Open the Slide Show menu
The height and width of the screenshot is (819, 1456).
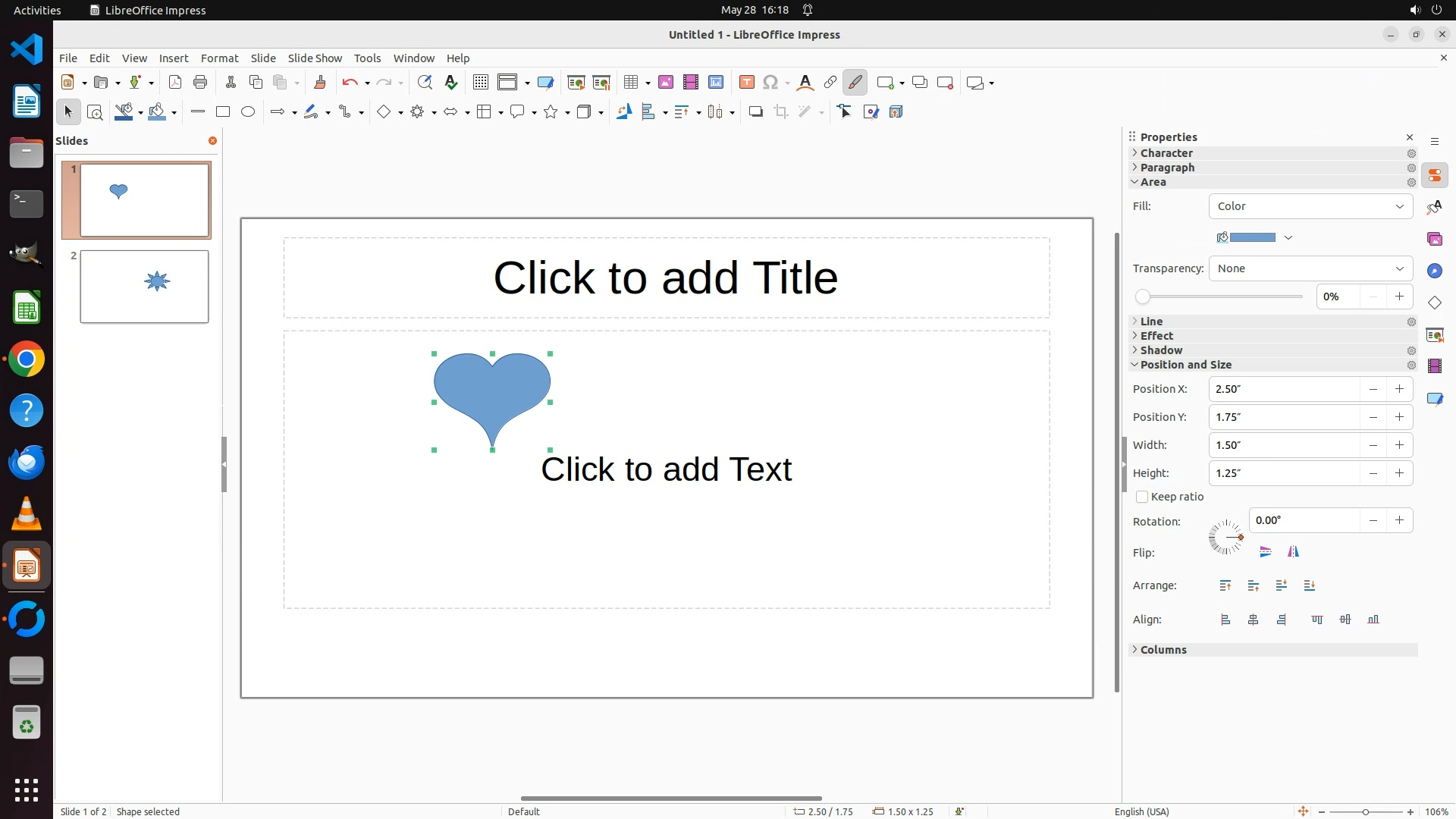point(315,58)
